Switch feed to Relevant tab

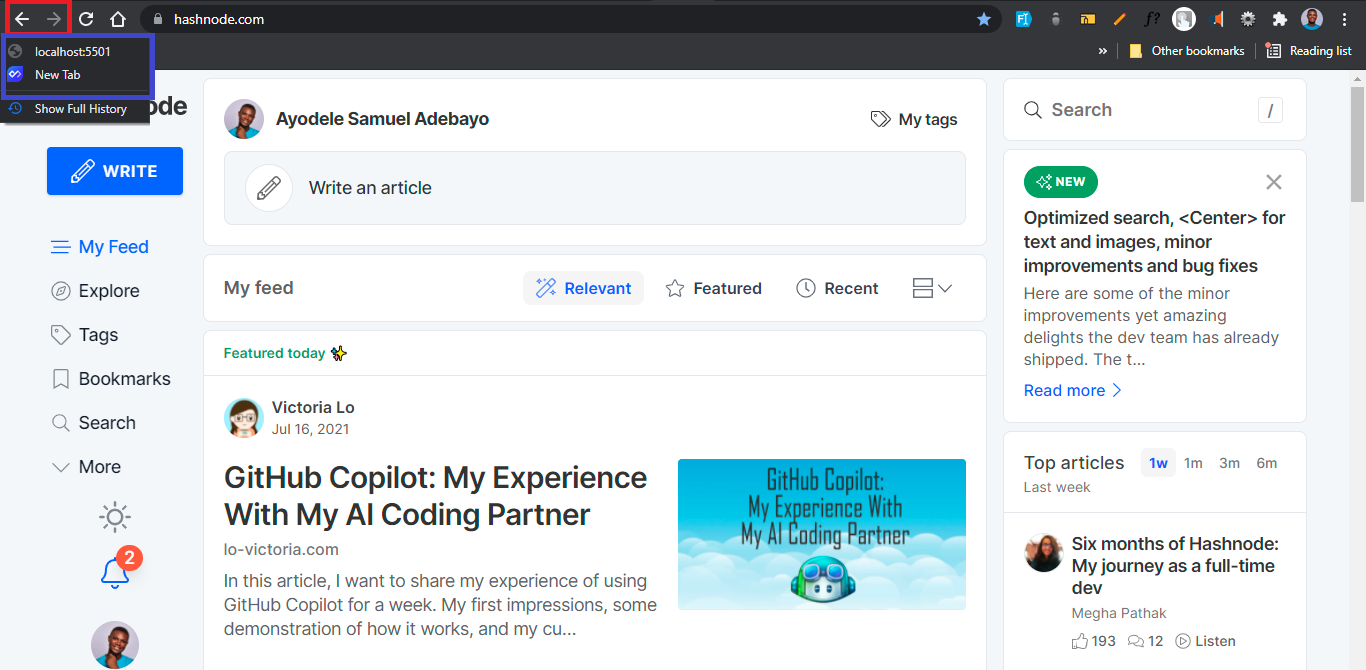(584, 288)
